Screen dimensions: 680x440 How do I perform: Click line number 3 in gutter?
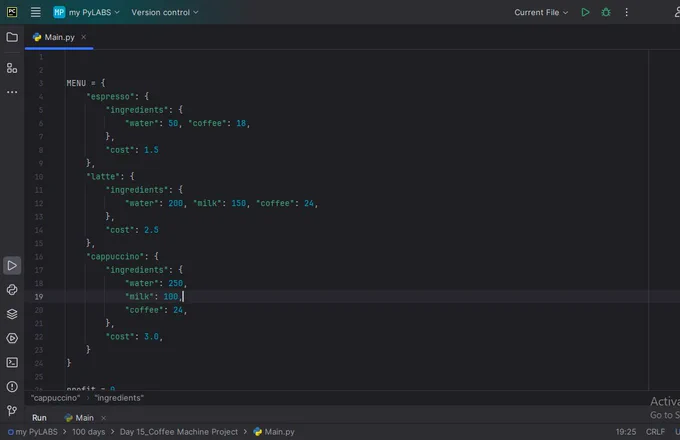tap(41, 83)
